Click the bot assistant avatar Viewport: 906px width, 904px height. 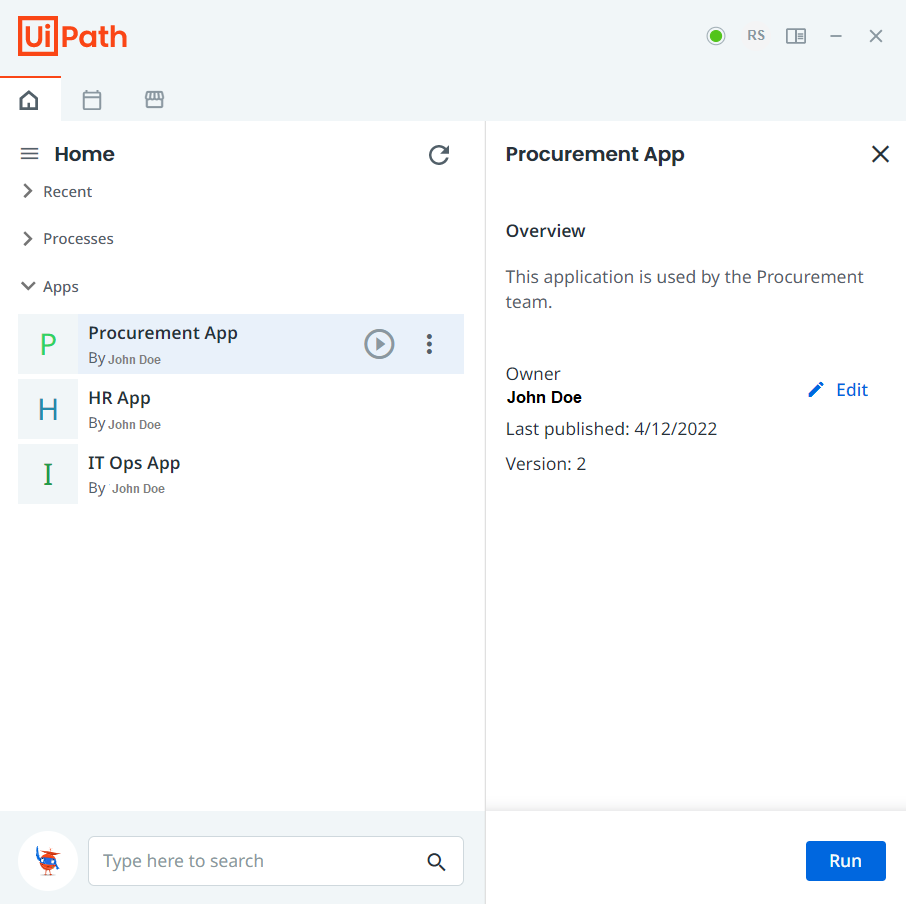(x=47, y=860)
